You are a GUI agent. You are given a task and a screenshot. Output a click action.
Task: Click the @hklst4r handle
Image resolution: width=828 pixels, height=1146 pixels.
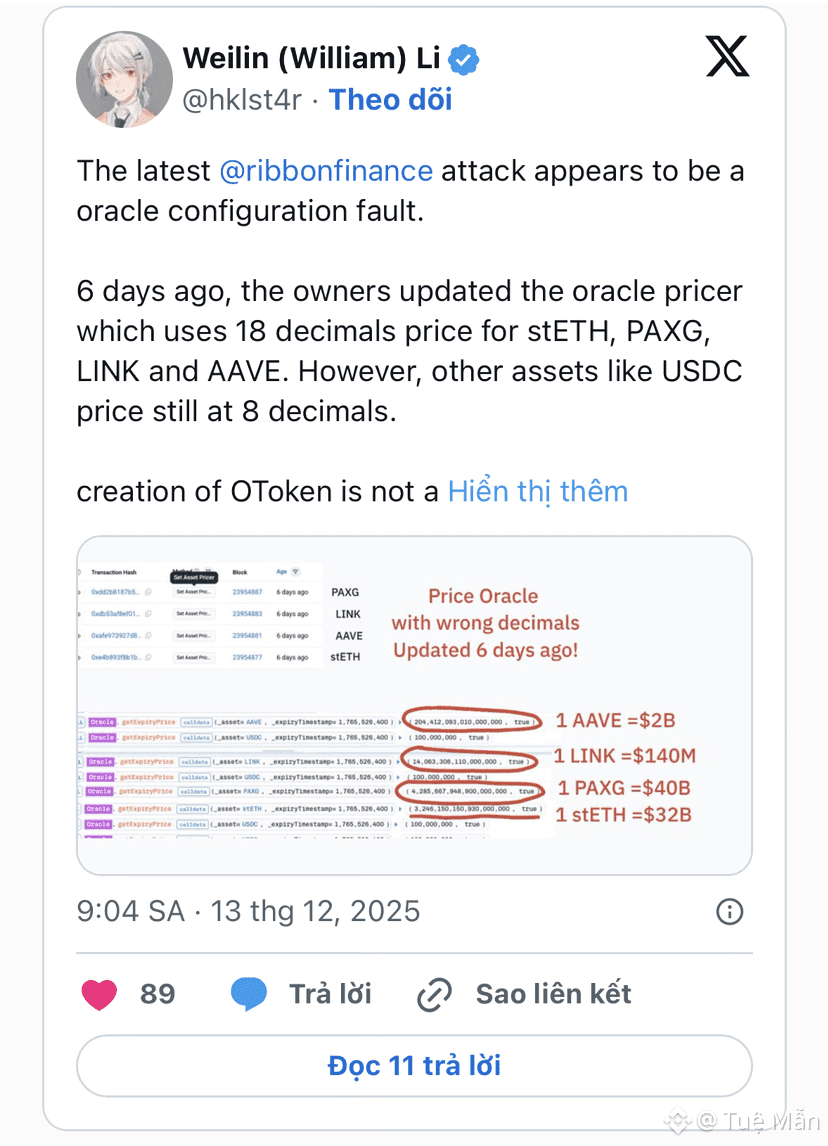click(x=240, y=100)
